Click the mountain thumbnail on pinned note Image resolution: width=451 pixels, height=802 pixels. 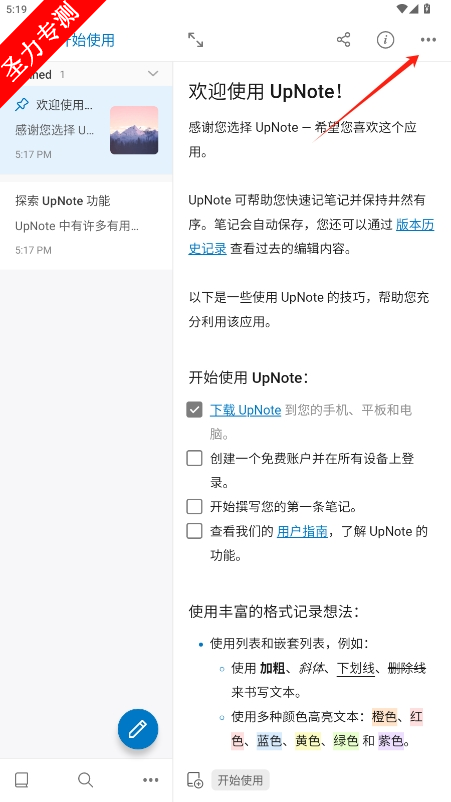coord(134,130)
